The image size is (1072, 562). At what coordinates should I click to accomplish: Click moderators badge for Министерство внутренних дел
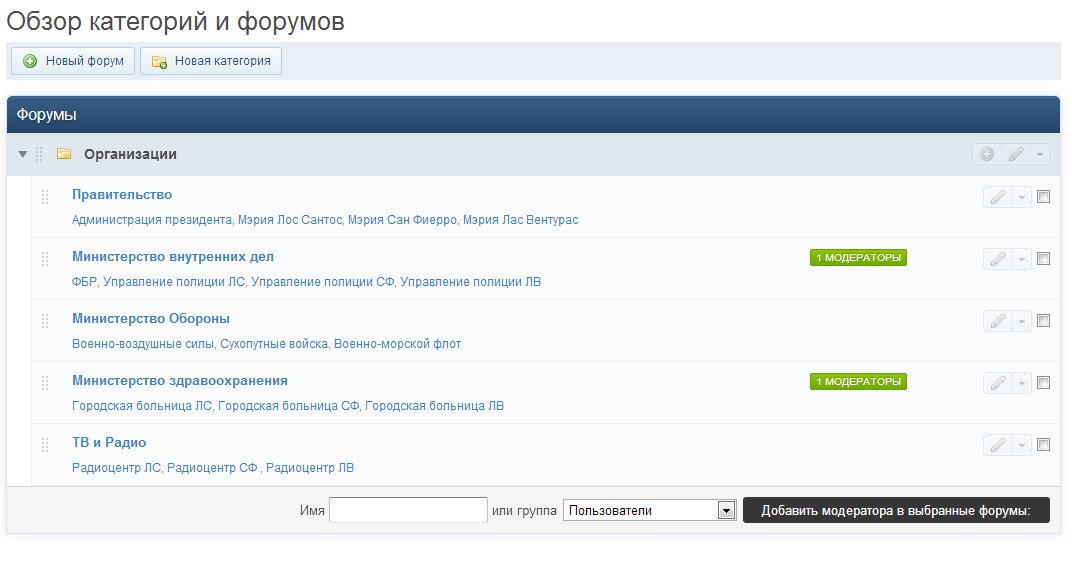[x=858, y=258]
